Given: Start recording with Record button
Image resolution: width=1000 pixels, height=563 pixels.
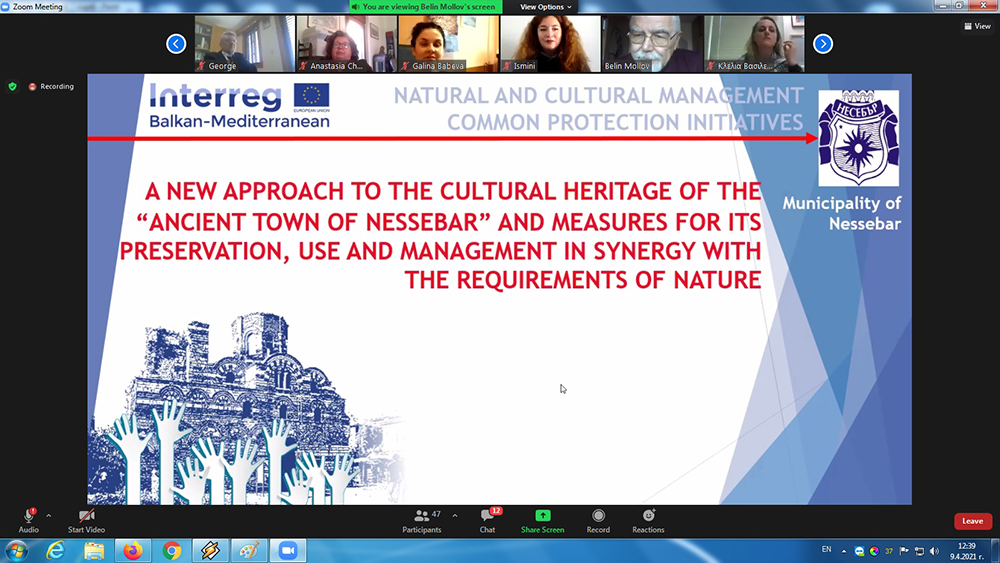Looking at the screenshot, I should 598,520.
